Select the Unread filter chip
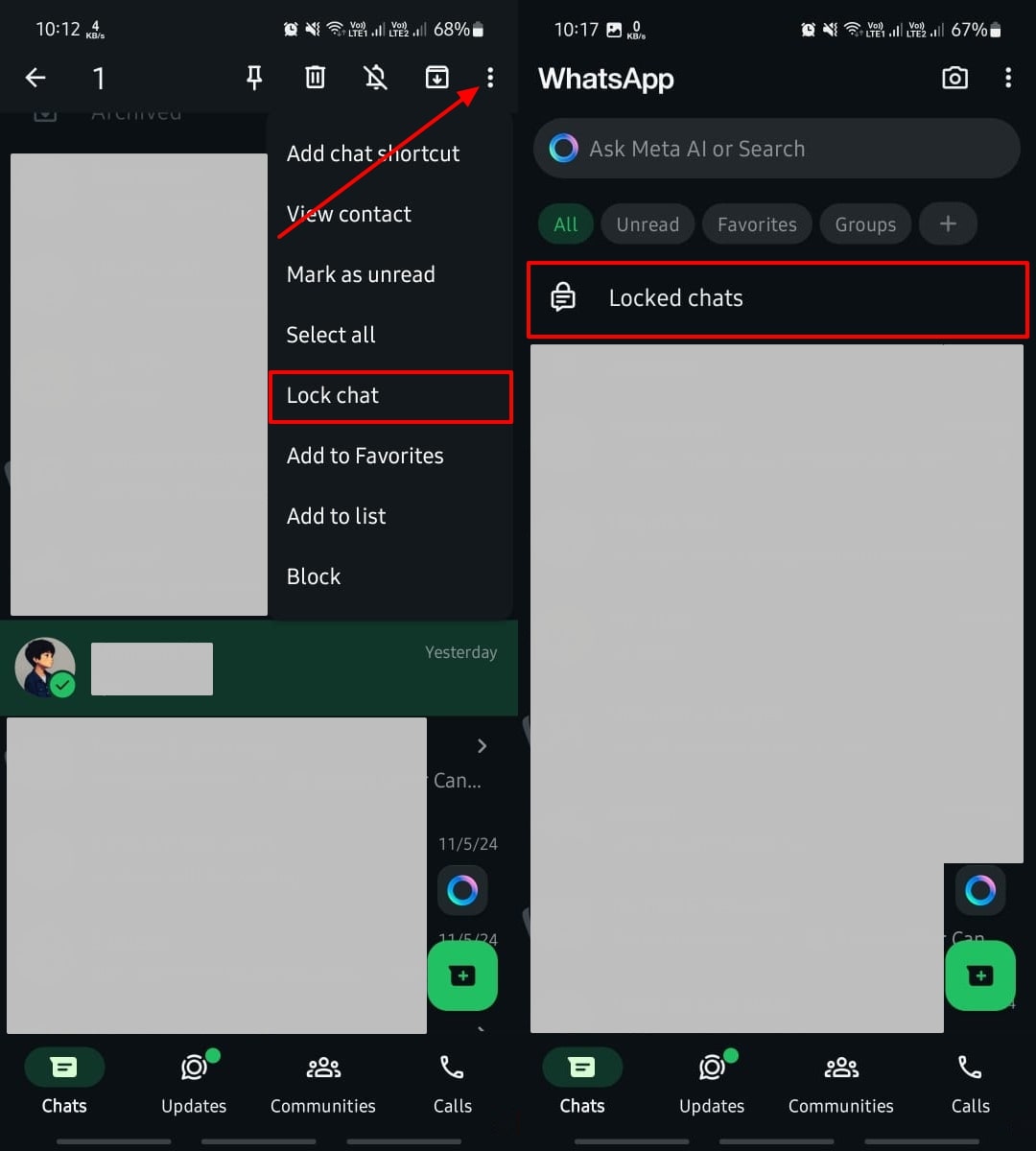 [x=647, y=224]
